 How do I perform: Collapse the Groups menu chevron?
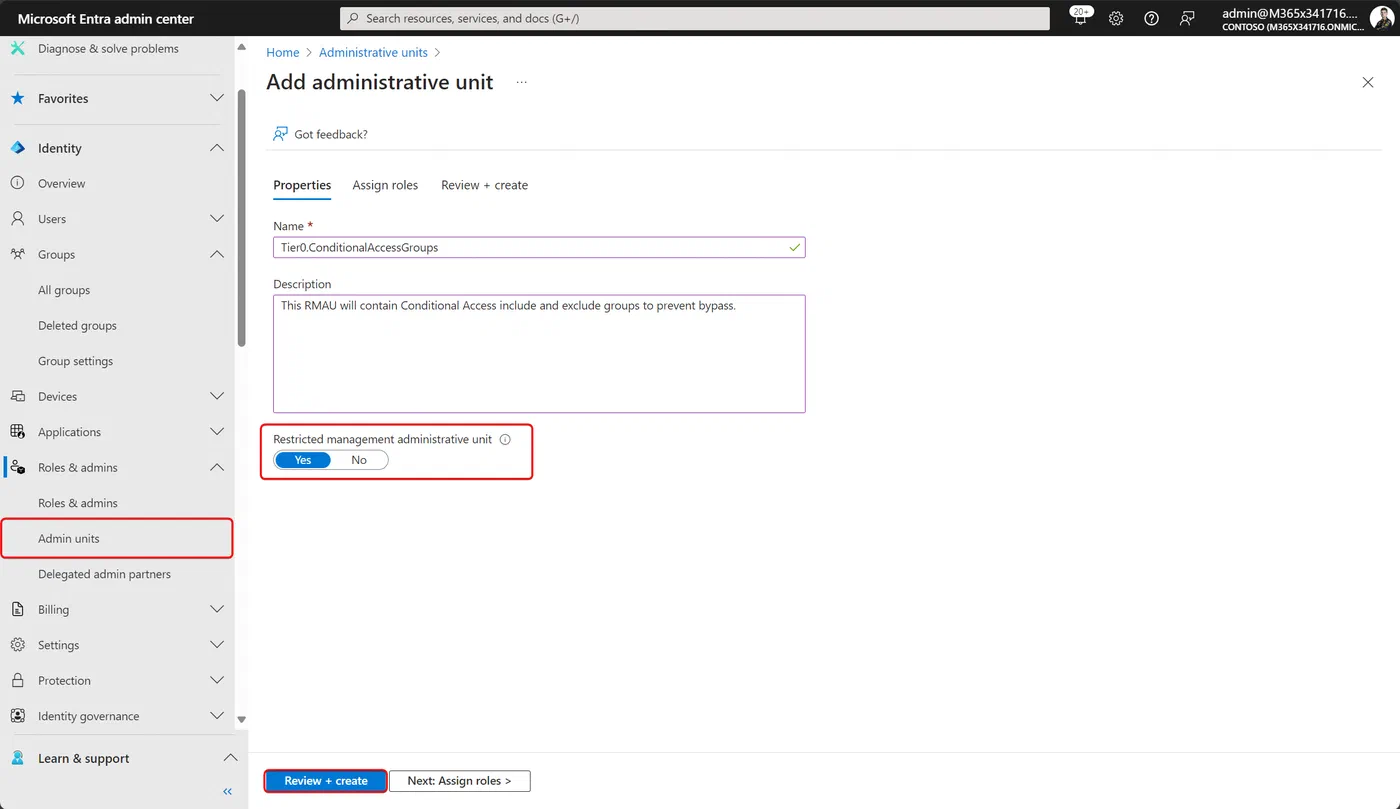click(217, 254)
